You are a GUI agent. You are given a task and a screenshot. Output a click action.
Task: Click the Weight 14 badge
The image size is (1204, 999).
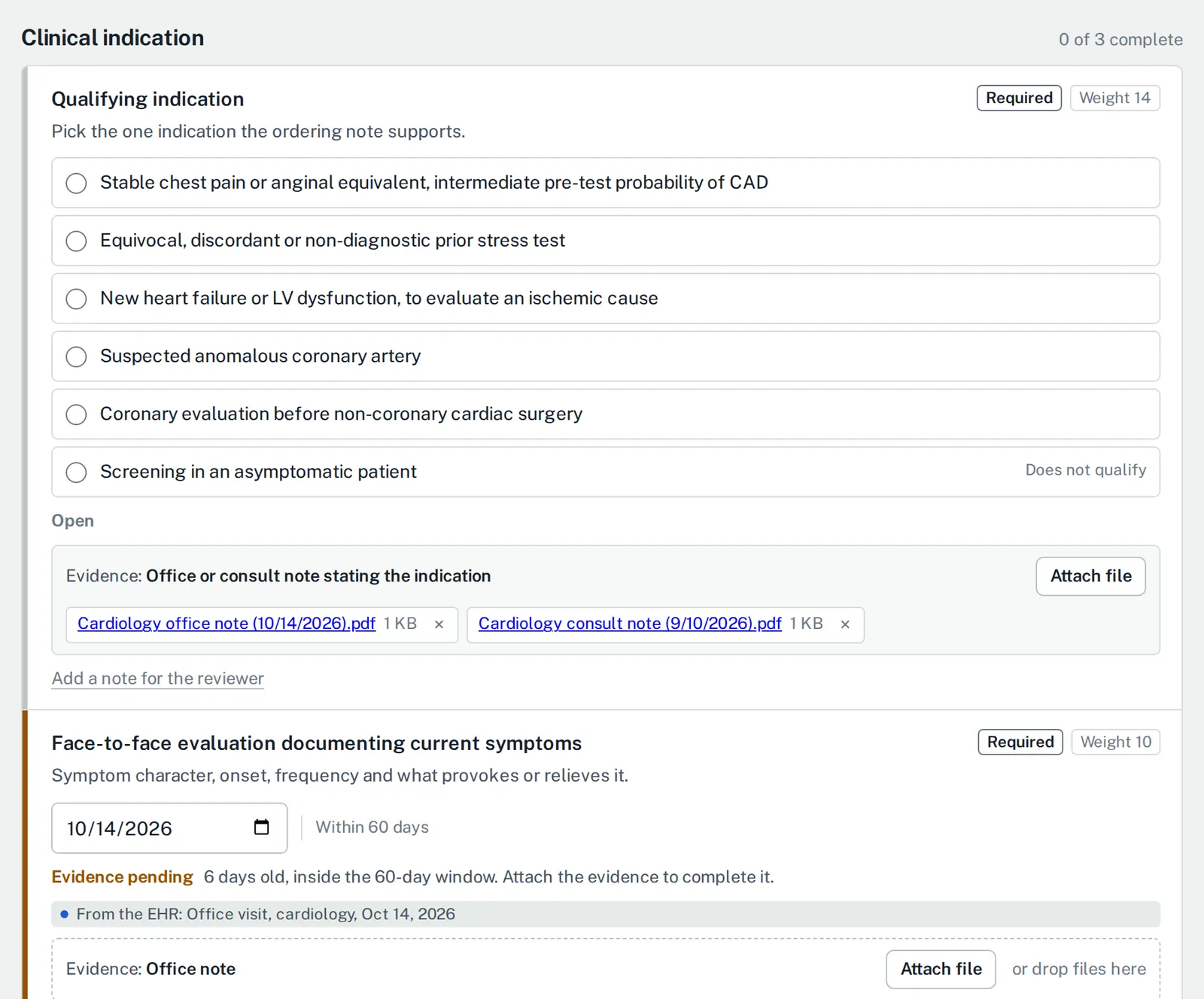(x=1114, y=98)
